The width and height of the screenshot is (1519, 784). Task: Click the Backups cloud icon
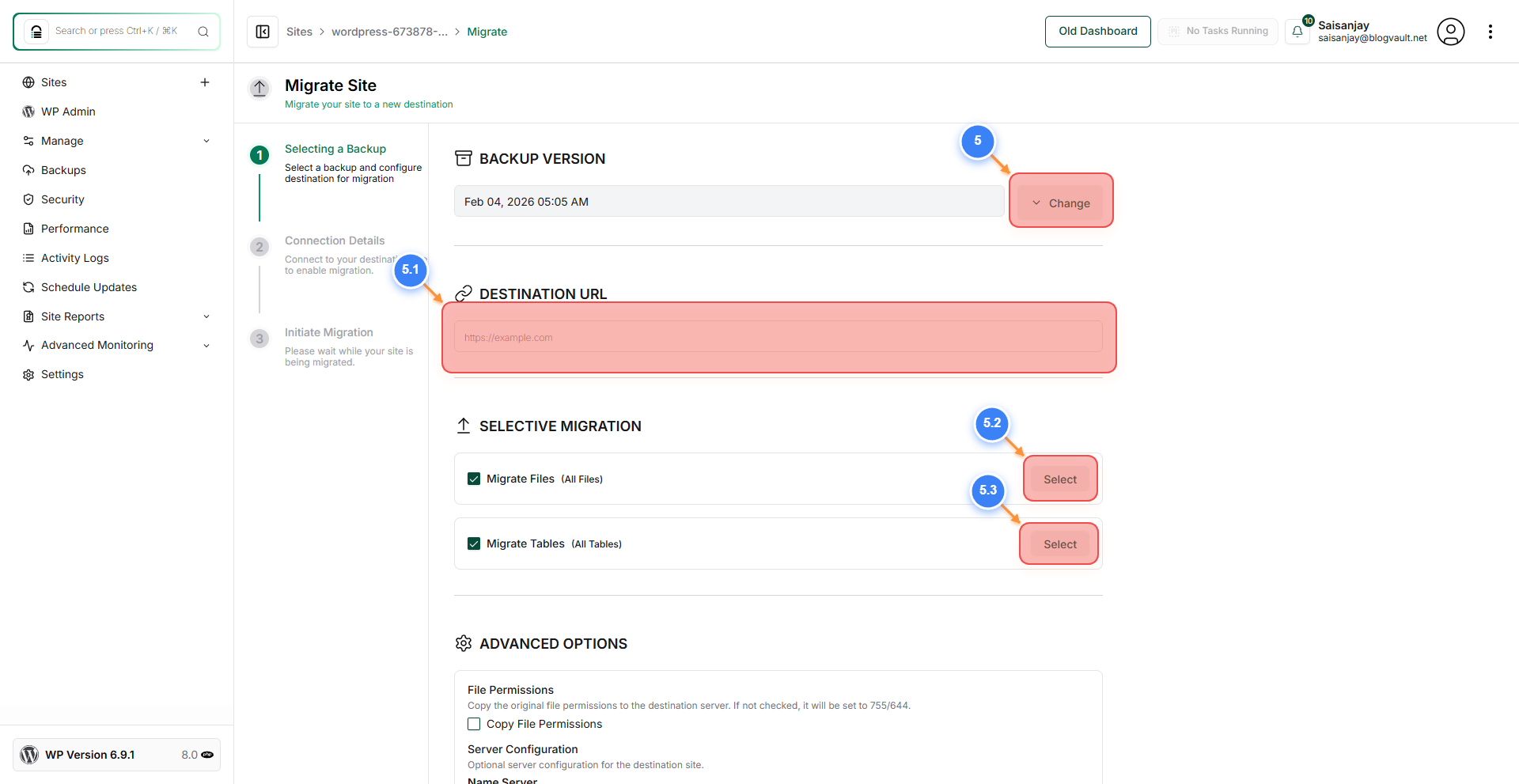click(28, 170)
